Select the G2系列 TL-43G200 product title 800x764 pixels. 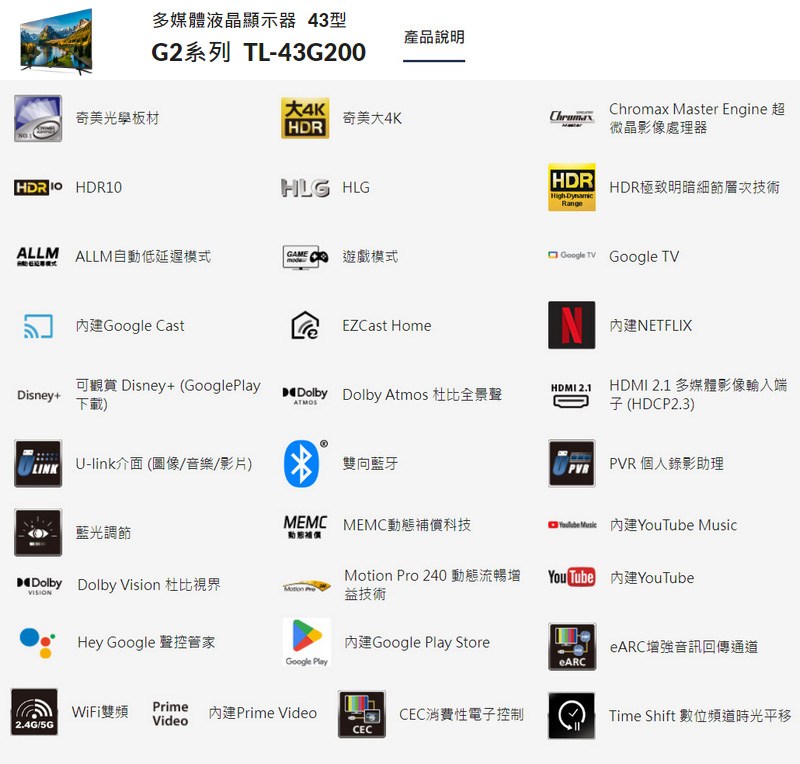click(x=258, y=52)
